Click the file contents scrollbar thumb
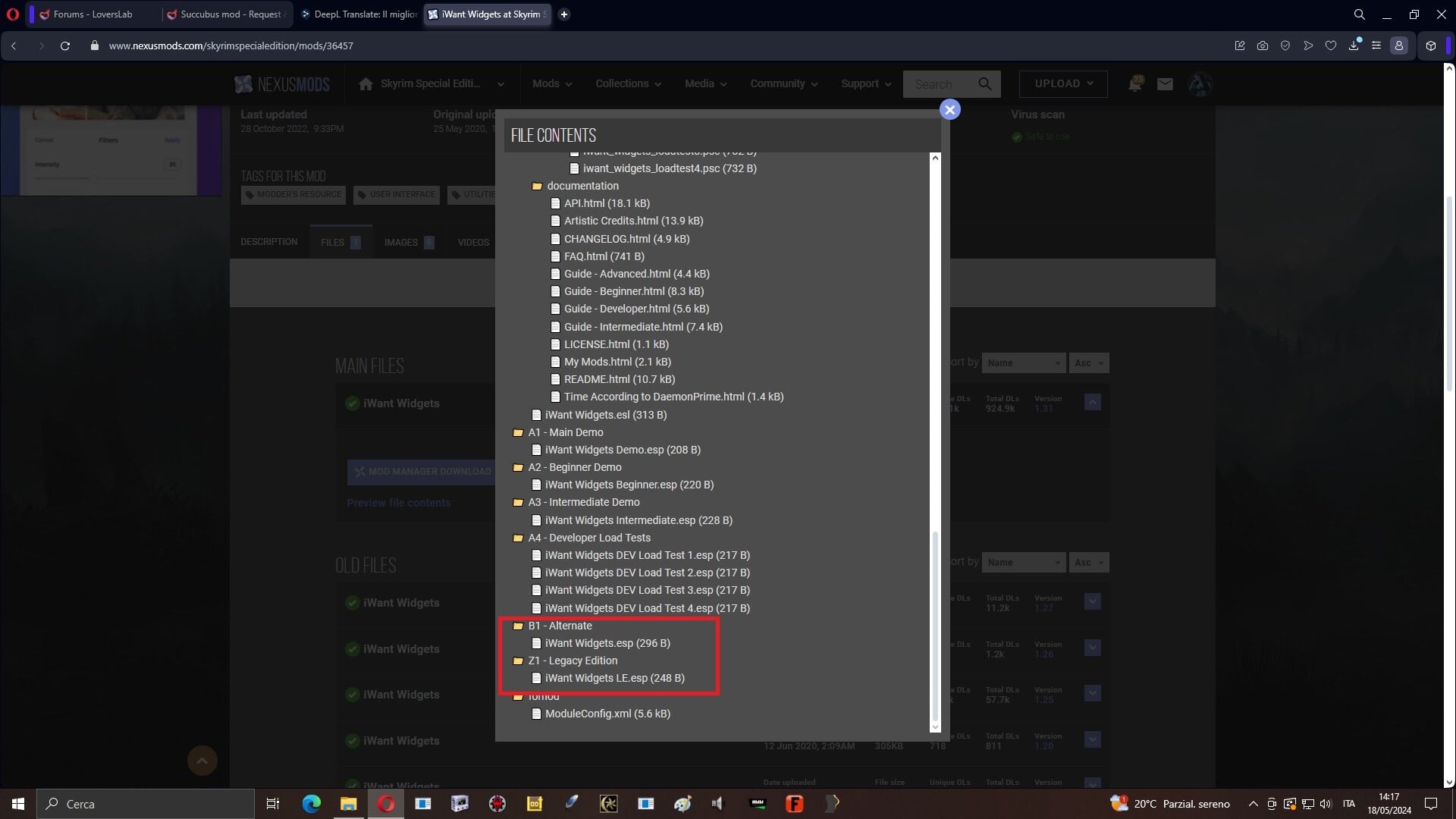The image size is (1456, 819). 935,625
